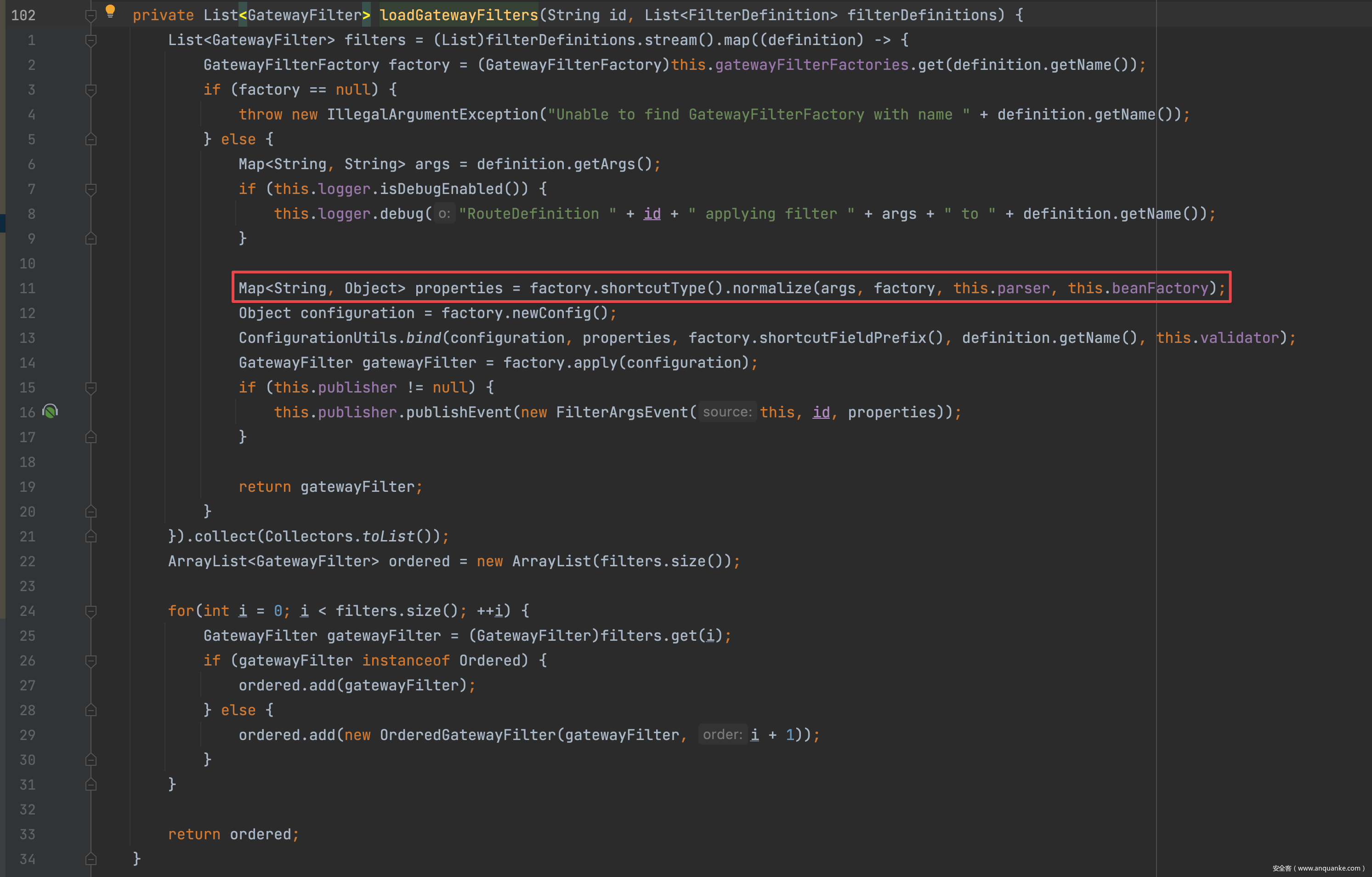Fold the if factory null block

(x=91, y=90)
